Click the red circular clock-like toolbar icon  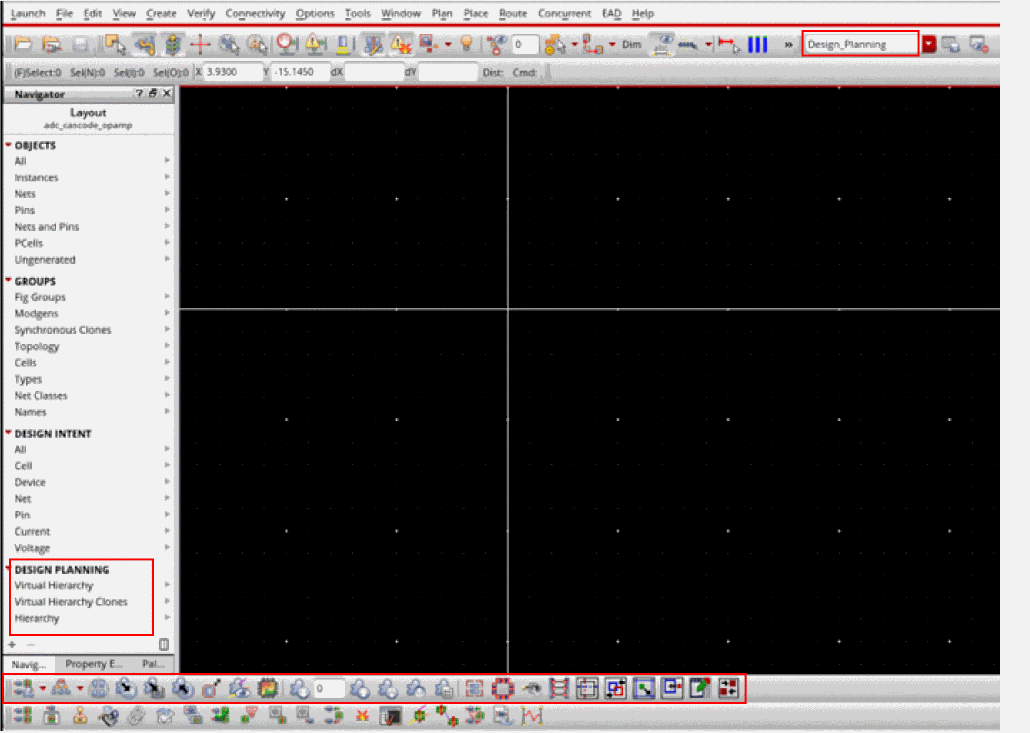point(286,44)
